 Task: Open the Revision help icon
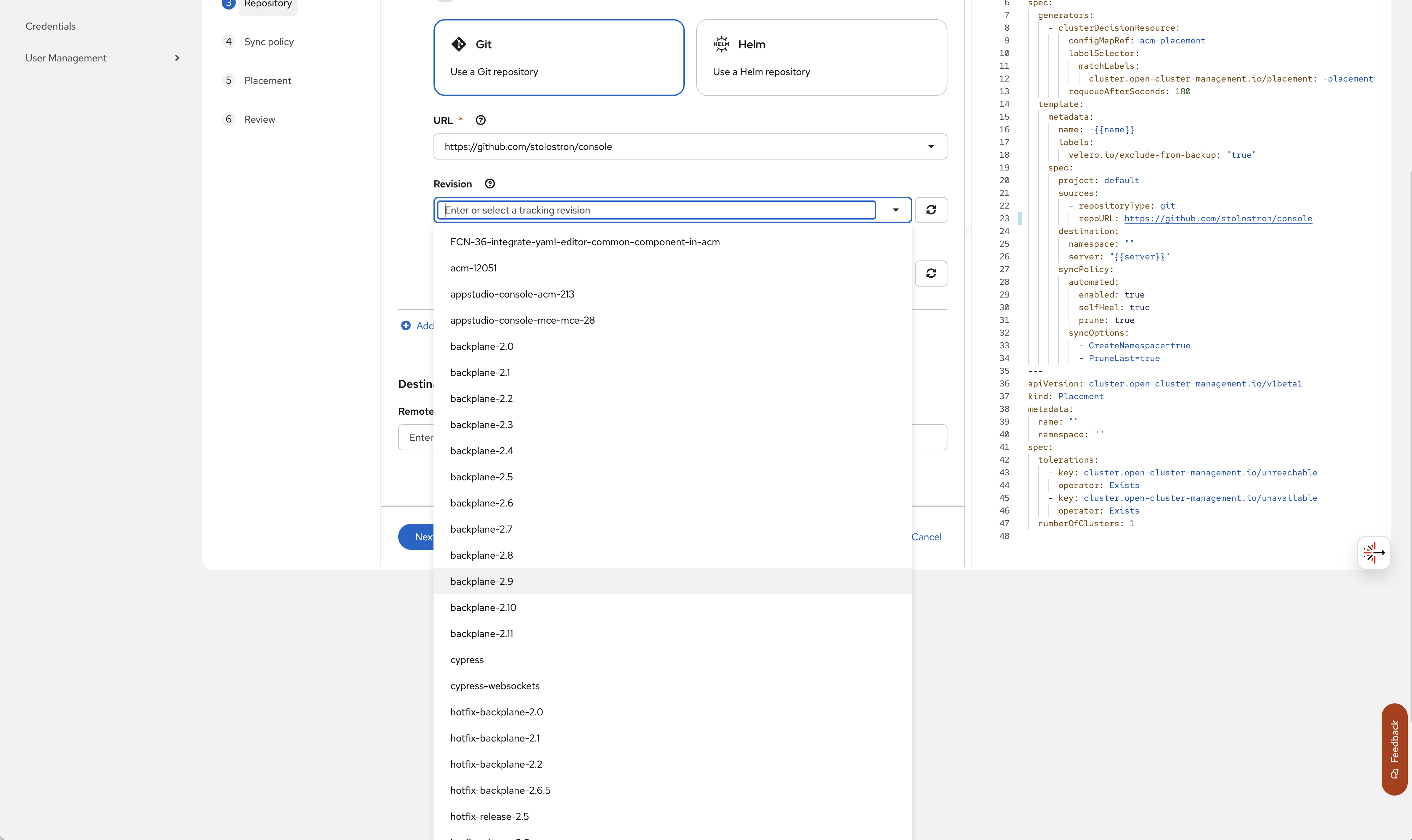point(490,184)
